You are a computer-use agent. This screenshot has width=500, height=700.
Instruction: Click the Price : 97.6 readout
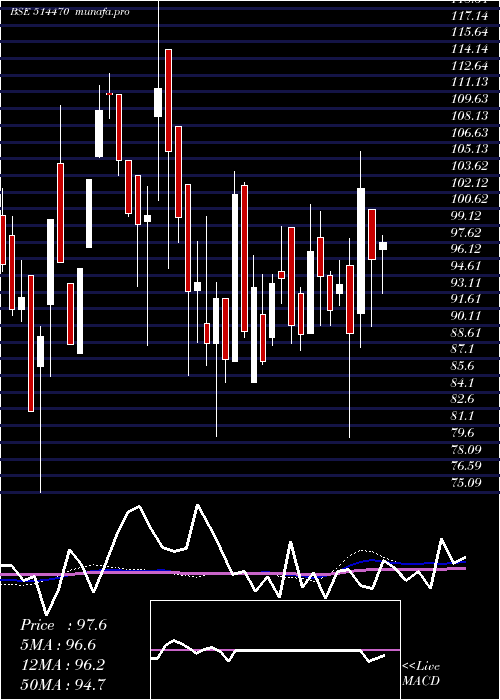(63, 625)
